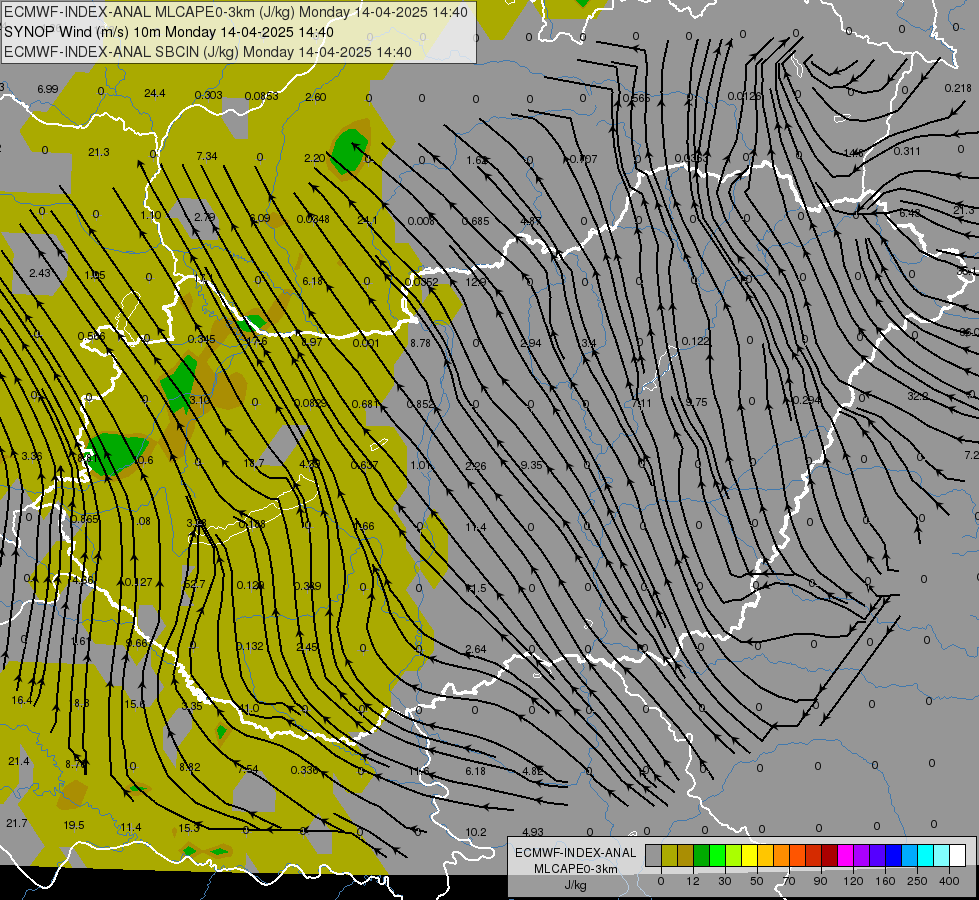Viewport: 979px width, 900px height.
Task: Click the map value 2.94
Action: [x=531, y=343]
